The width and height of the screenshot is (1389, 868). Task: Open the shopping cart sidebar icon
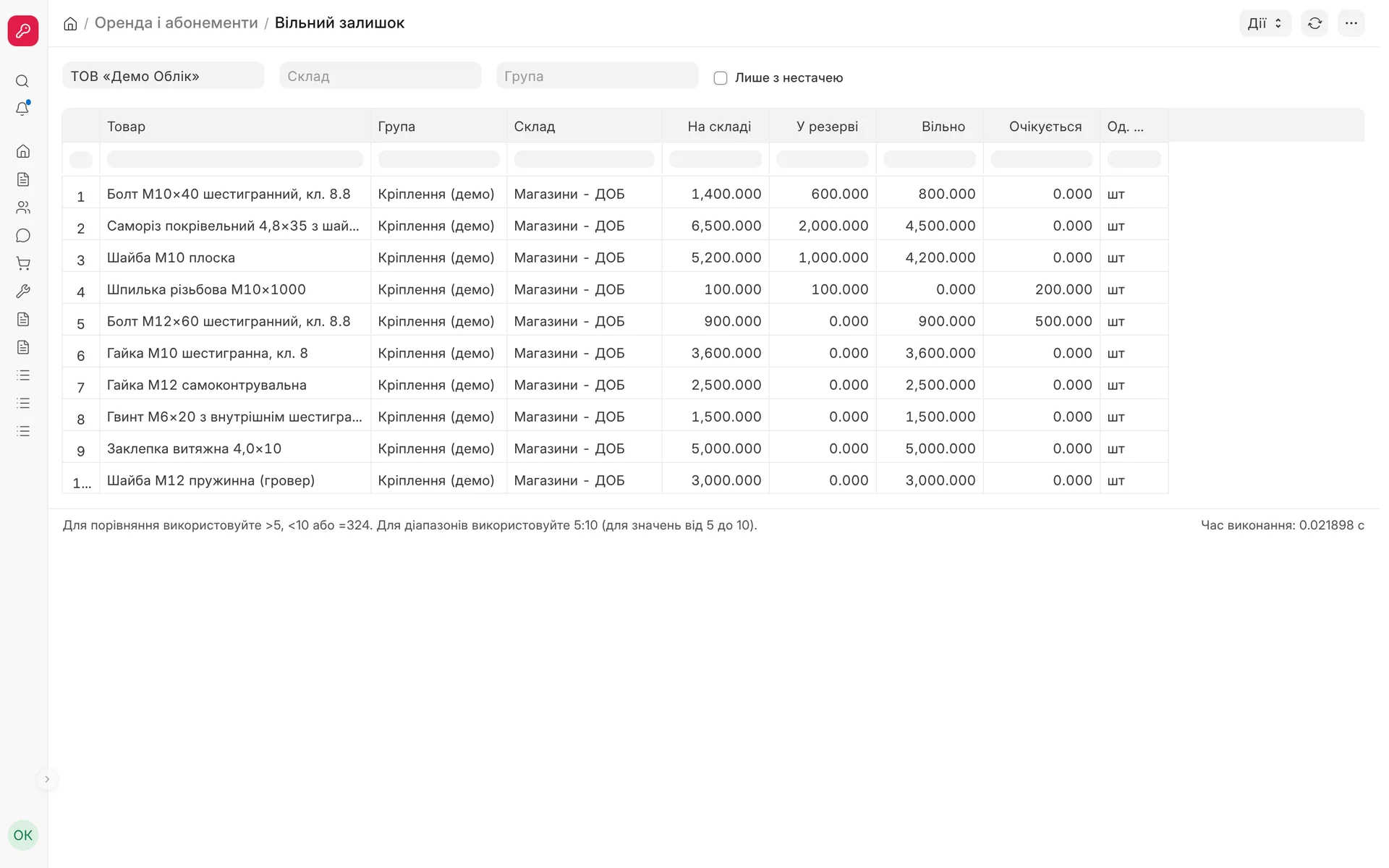coord(23,264)
